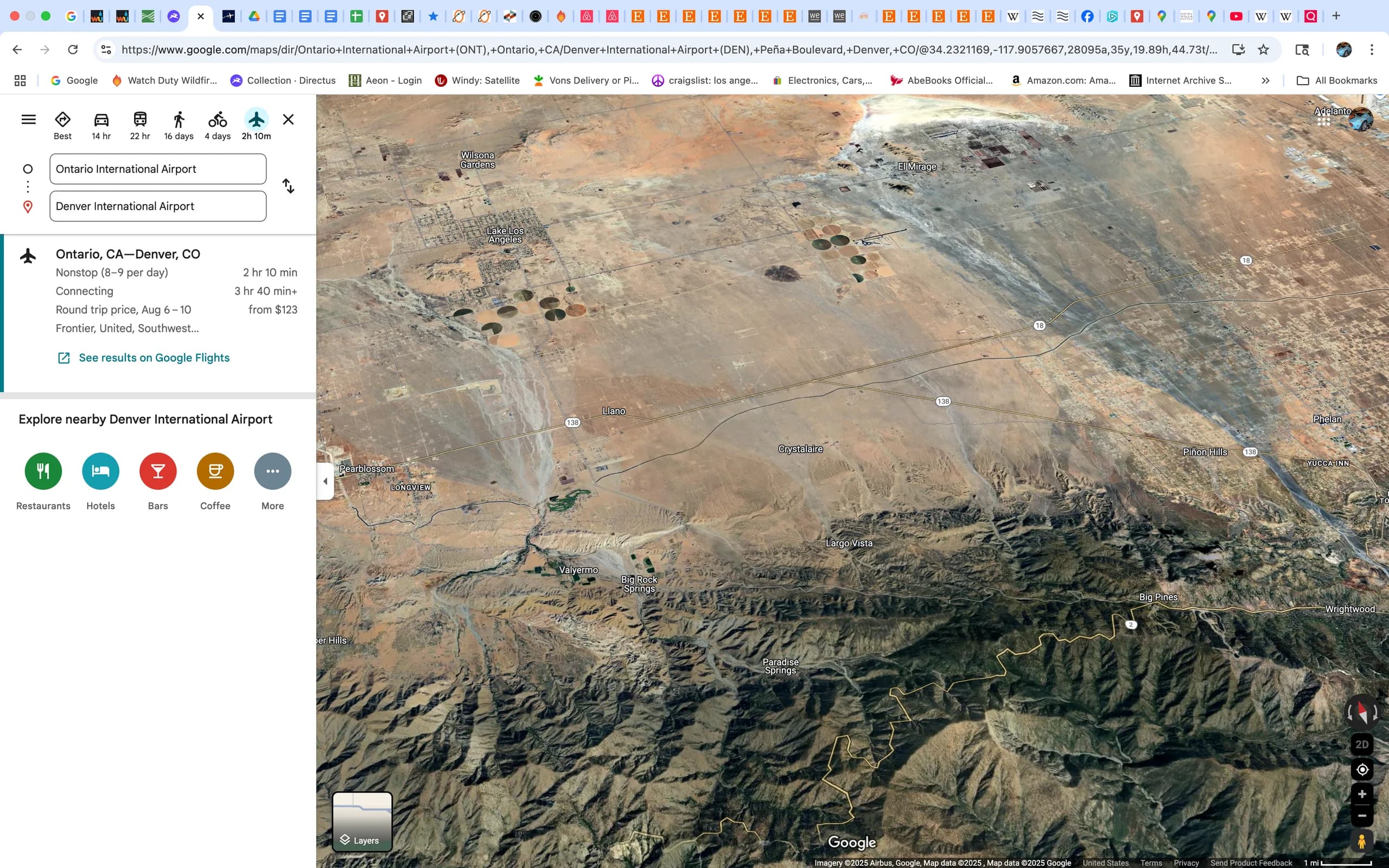Open the craigslist: los angeles bookmark
The image size is (1389, 868).
(x=705, y=80)
